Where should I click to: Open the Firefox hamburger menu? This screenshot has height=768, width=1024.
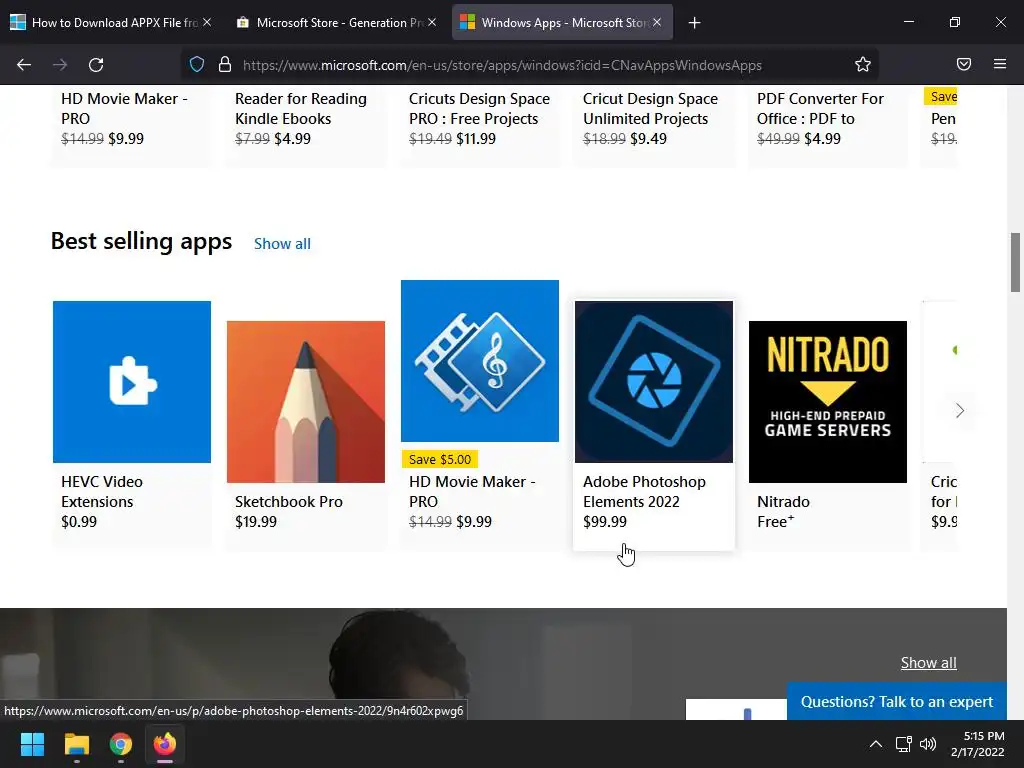pos(1000,64)
